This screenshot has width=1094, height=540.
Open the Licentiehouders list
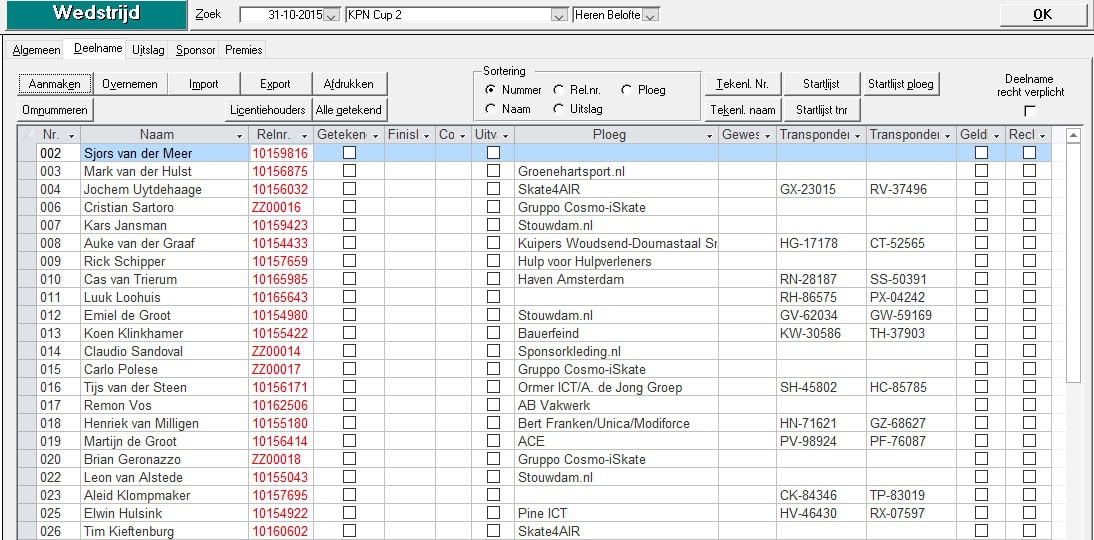pyautogui.click(x=268, y=110)
